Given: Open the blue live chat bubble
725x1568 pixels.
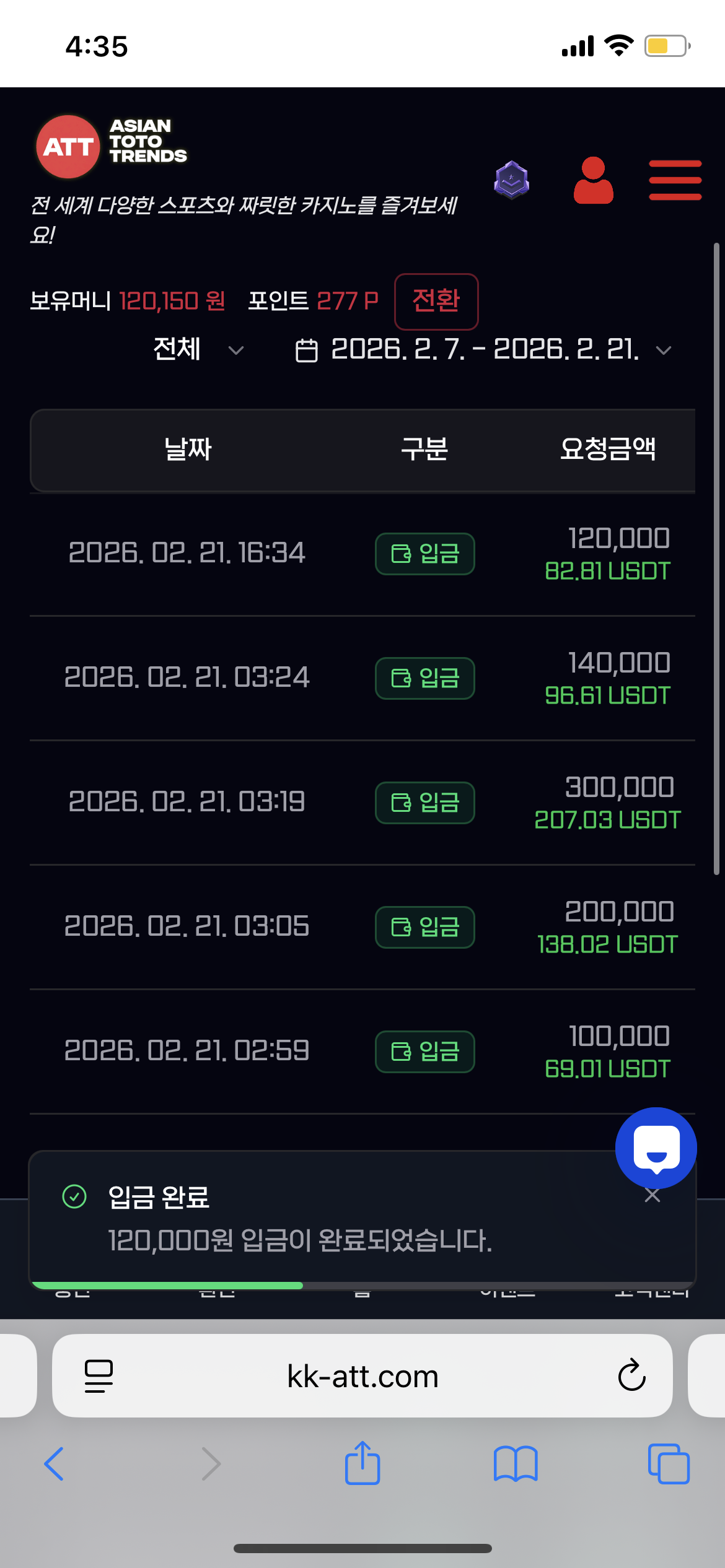Looking at the screenshot, I should coord(656,1148).
